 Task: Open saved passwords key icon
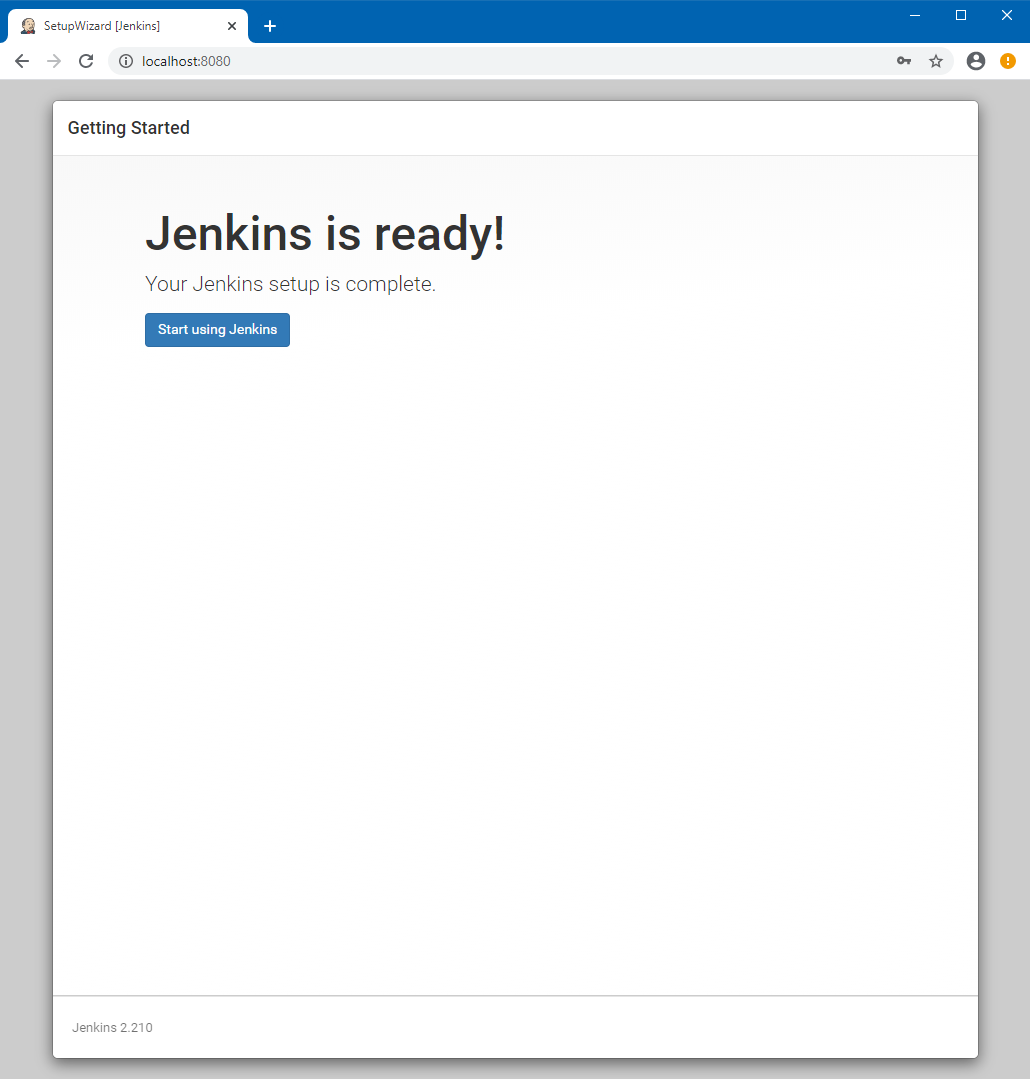[x=904, y=61]
